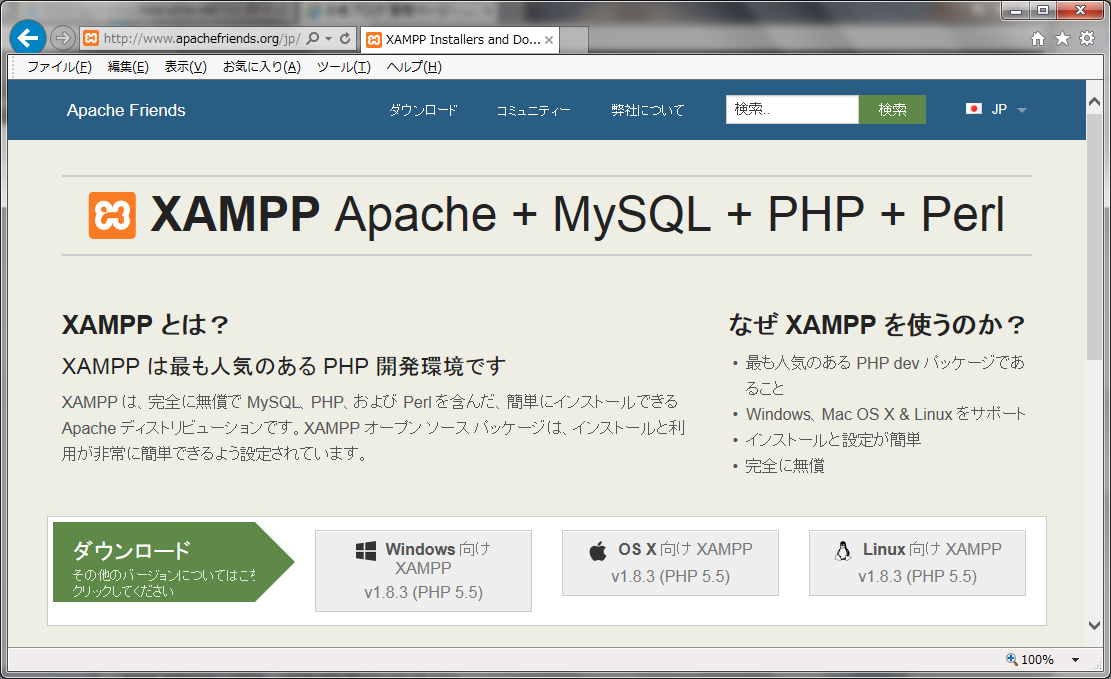This screenshot has width=1111, height=679.
Task: Open the ツール(T) menu
Action: click(x=344, y=67)
